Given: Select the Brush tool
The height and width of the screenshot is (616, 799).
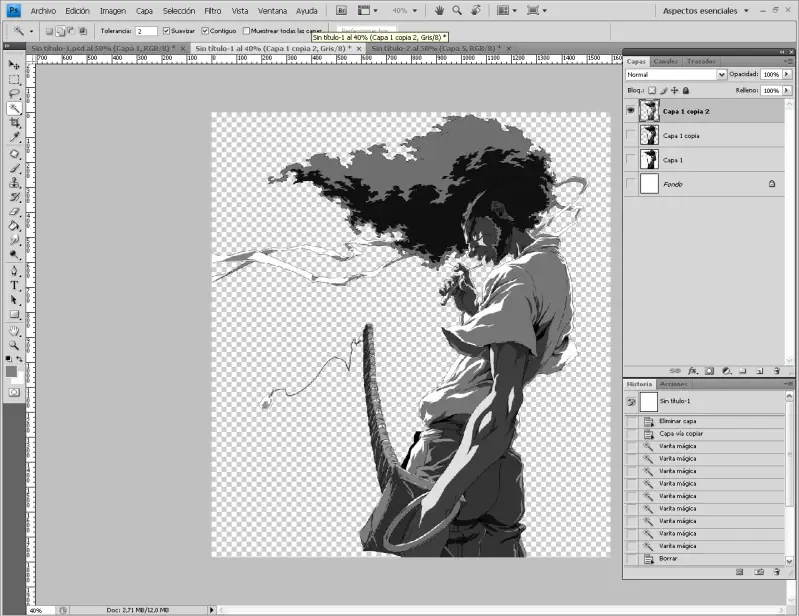Looking at the screenshot, I should coord(14,169).
